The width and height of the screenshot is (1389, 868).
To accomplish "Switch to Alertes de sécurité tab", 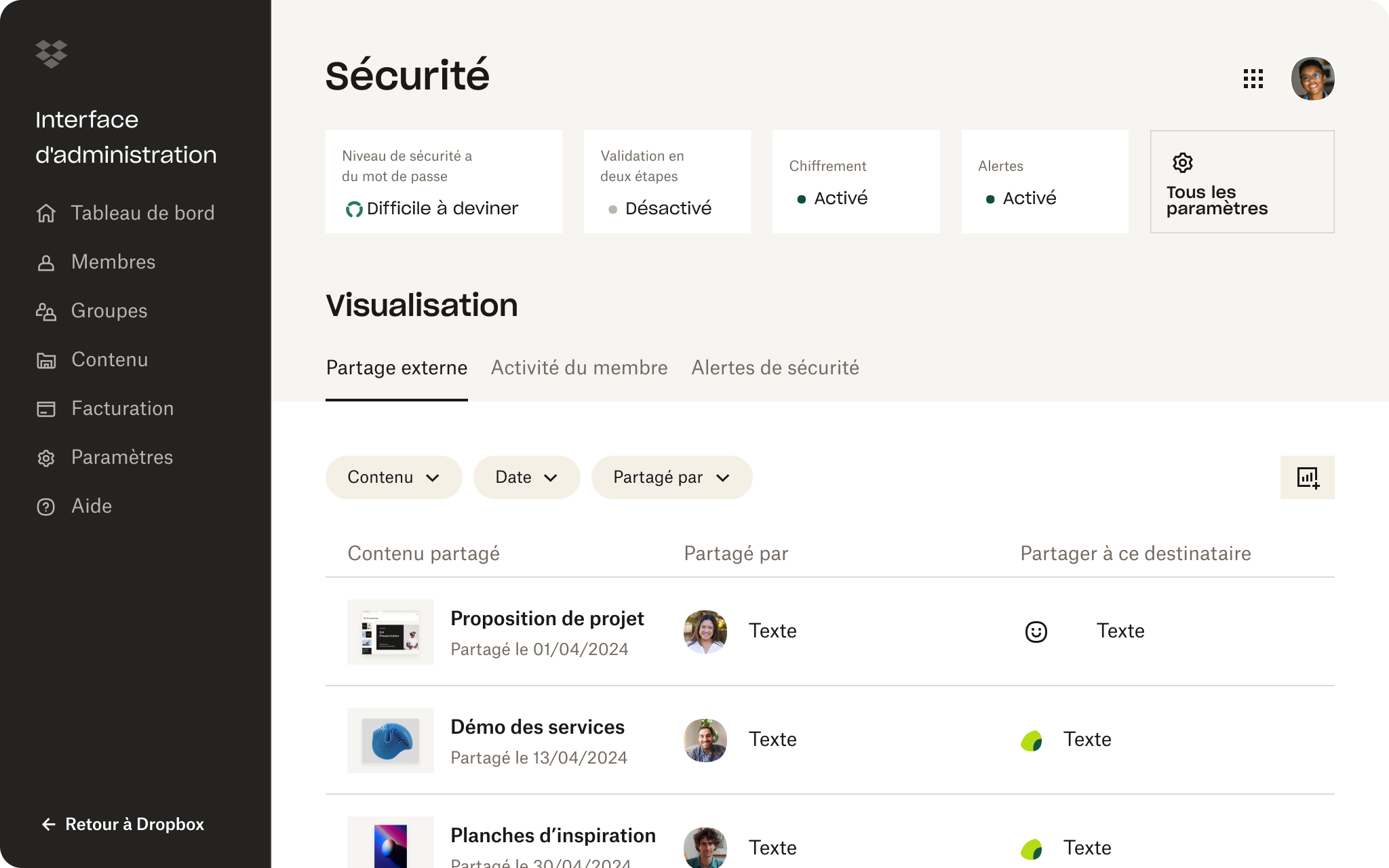I will pos(775,368).
